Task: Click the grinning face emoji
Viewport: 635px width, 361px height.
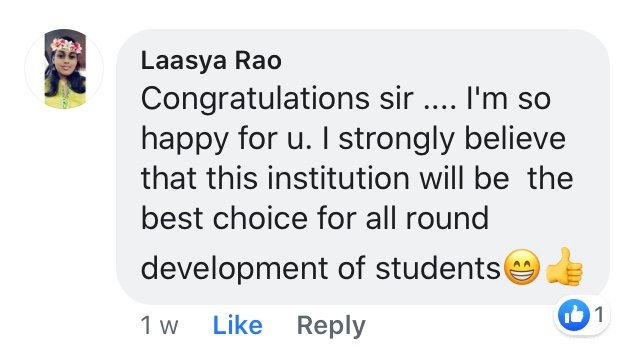Action: pos(522,267)
